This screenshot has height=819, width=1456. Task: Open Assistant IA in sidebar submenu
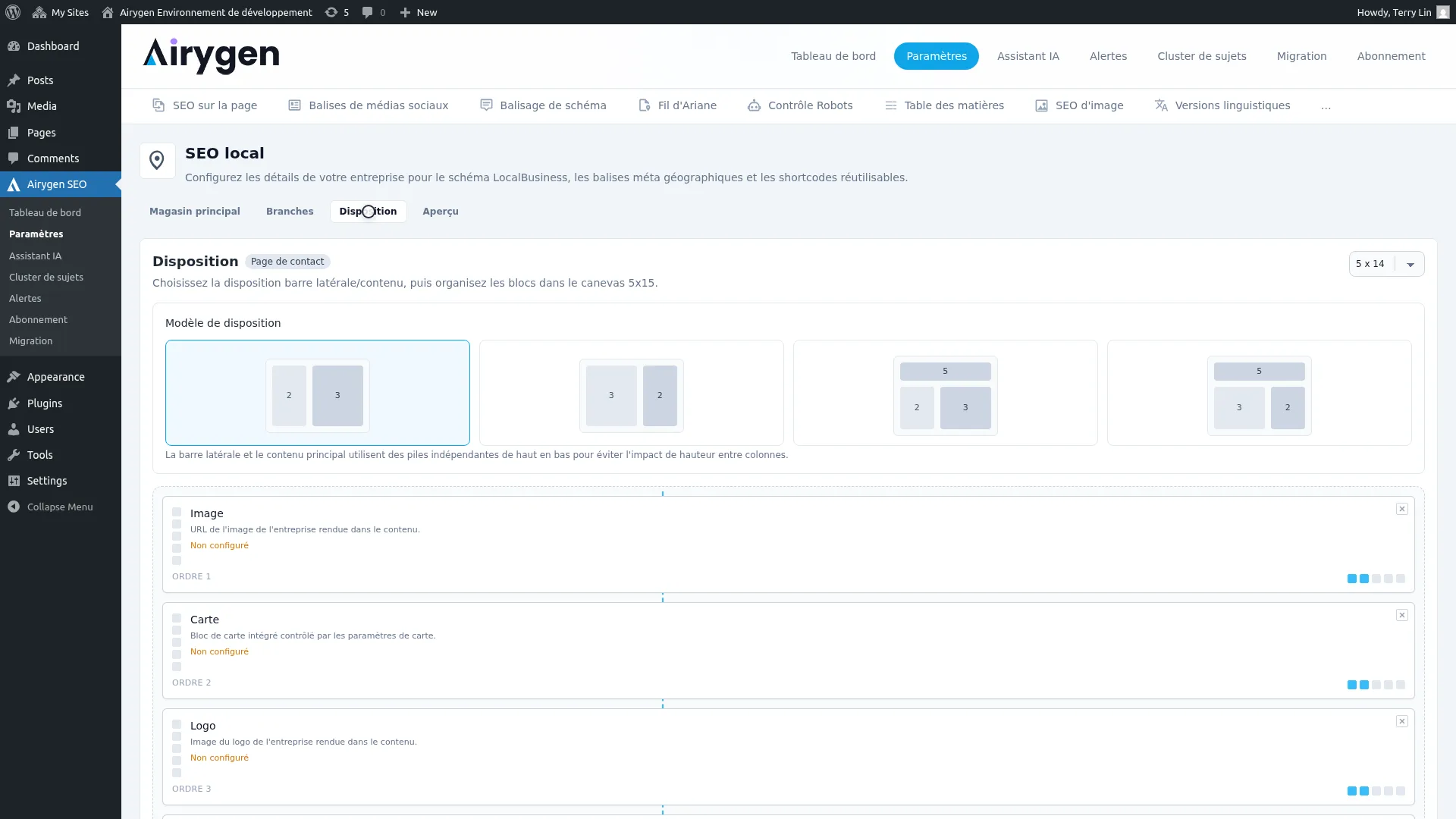click(x=35, y=256)
